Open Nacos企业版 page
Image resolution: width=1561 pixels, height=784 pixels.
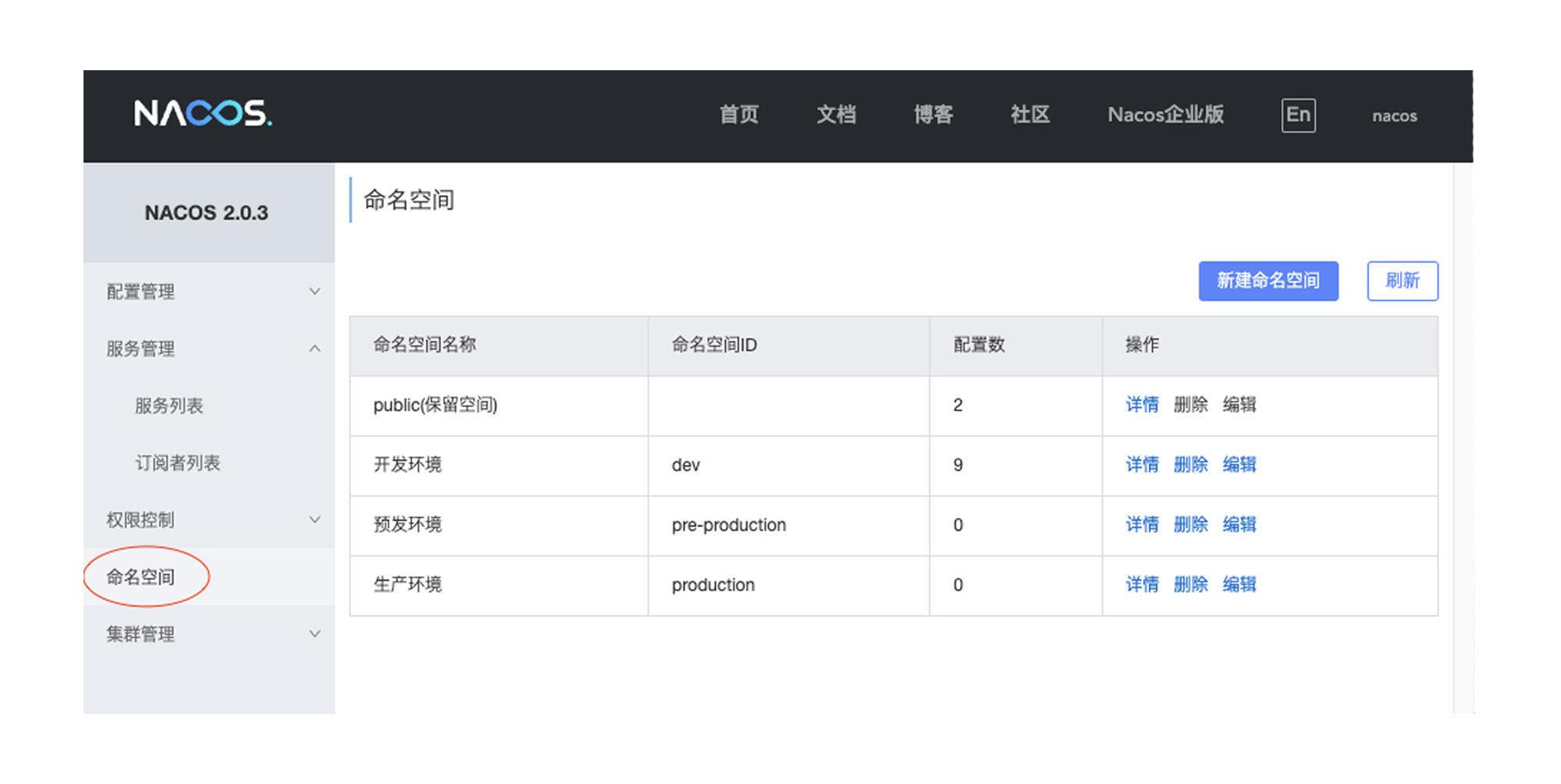tap(1165, 115)
